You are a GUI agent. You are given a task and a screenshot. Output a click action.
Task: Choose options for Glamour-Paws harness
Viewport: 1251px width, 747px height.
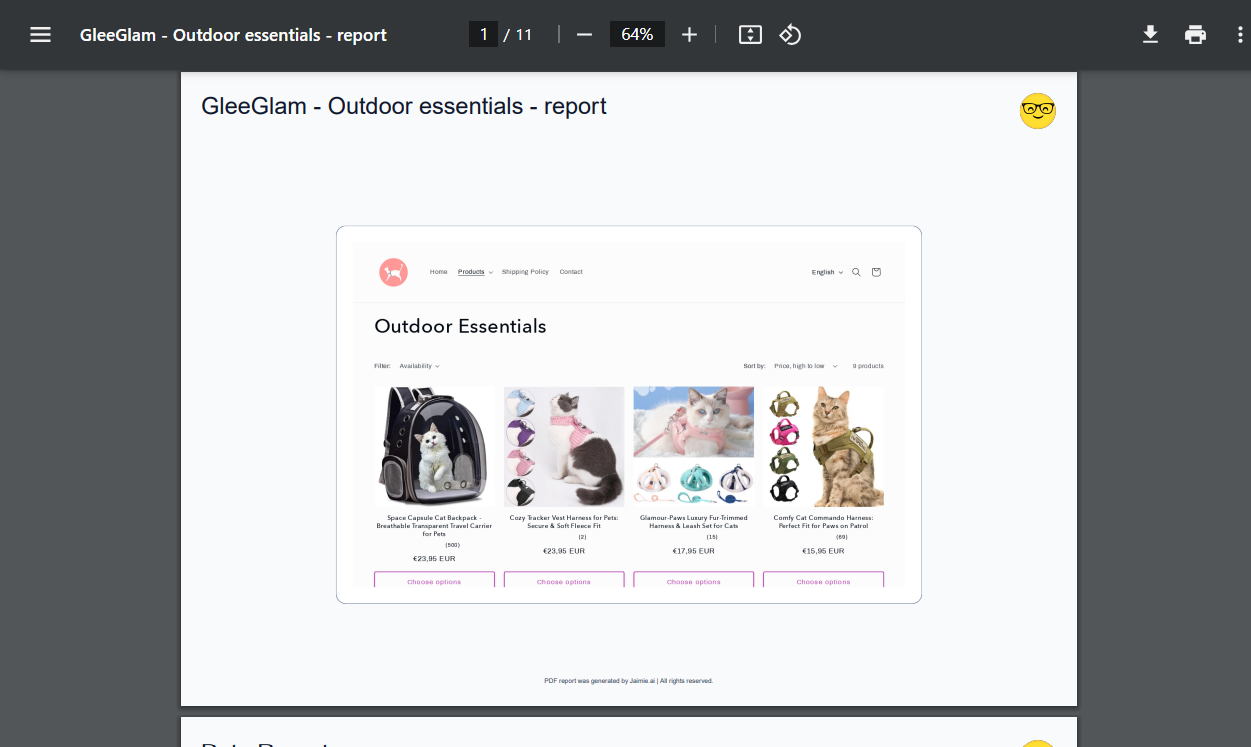[694, 580]
